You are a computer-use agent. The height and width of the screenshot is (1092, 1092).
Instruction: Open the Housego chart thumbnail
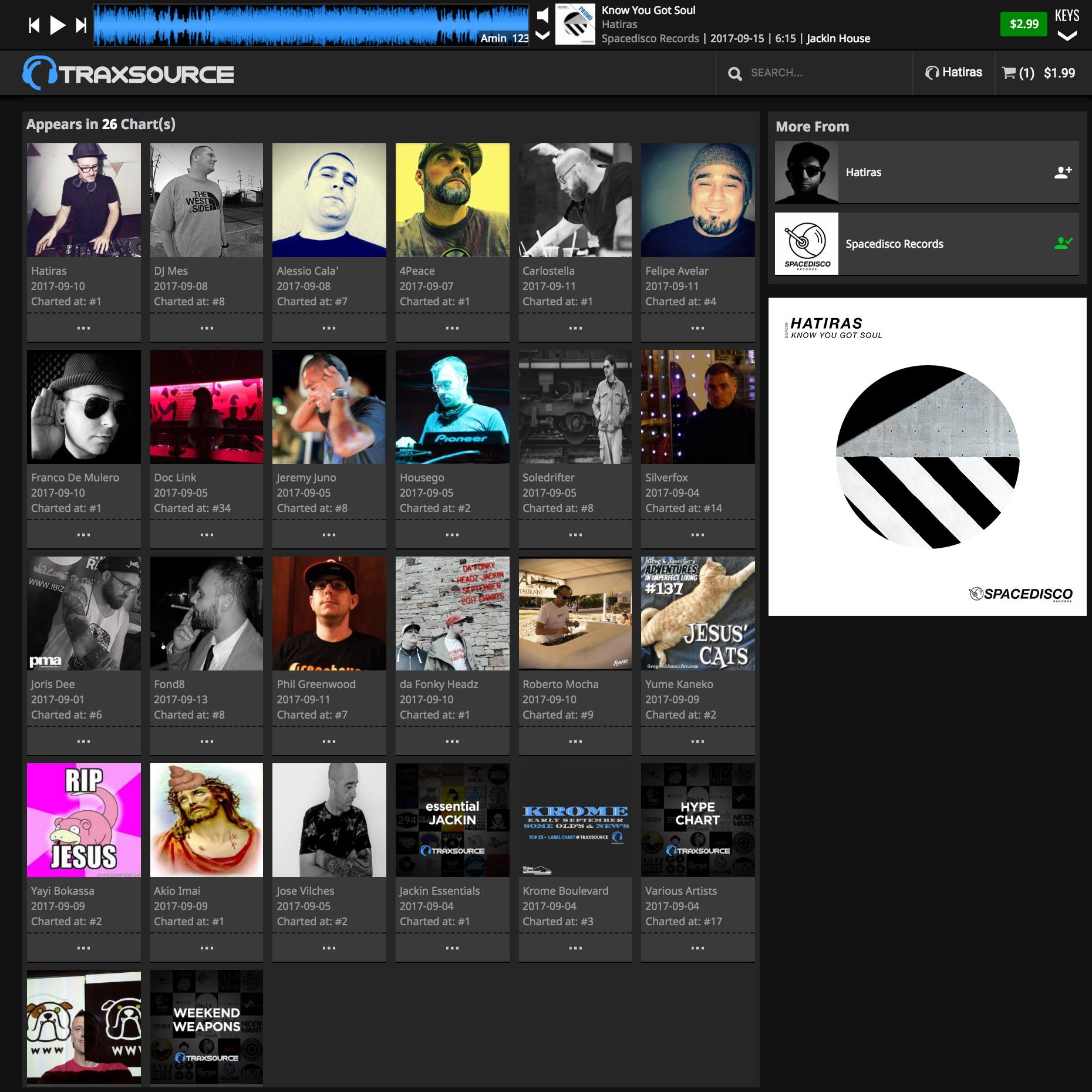(453, 407)
